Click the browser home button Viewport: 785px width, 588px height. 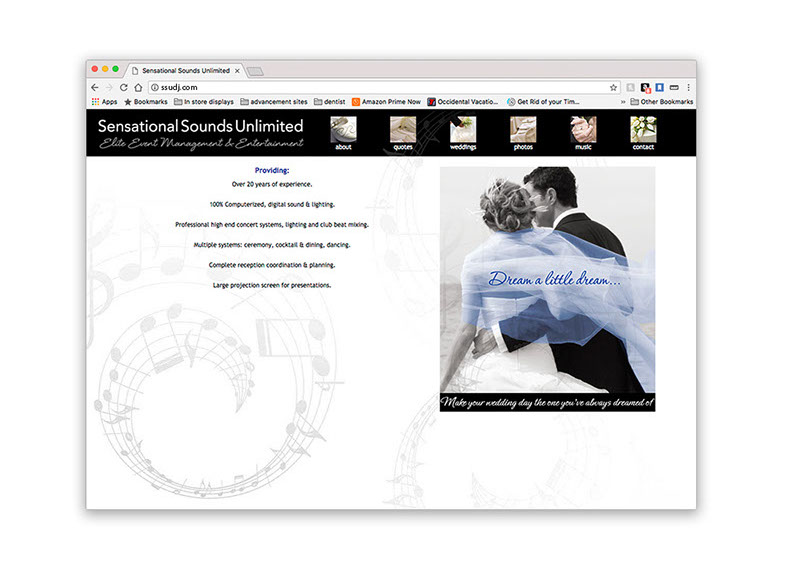point(138,87)
